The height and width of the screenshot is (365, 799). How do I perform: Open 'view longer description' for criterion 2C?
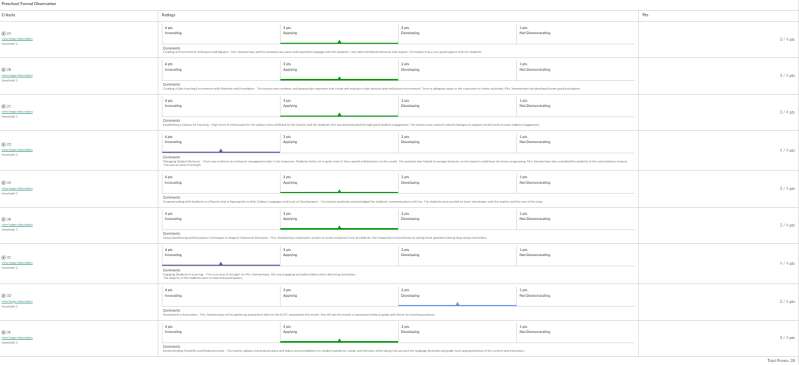click(x=17, y=112)
